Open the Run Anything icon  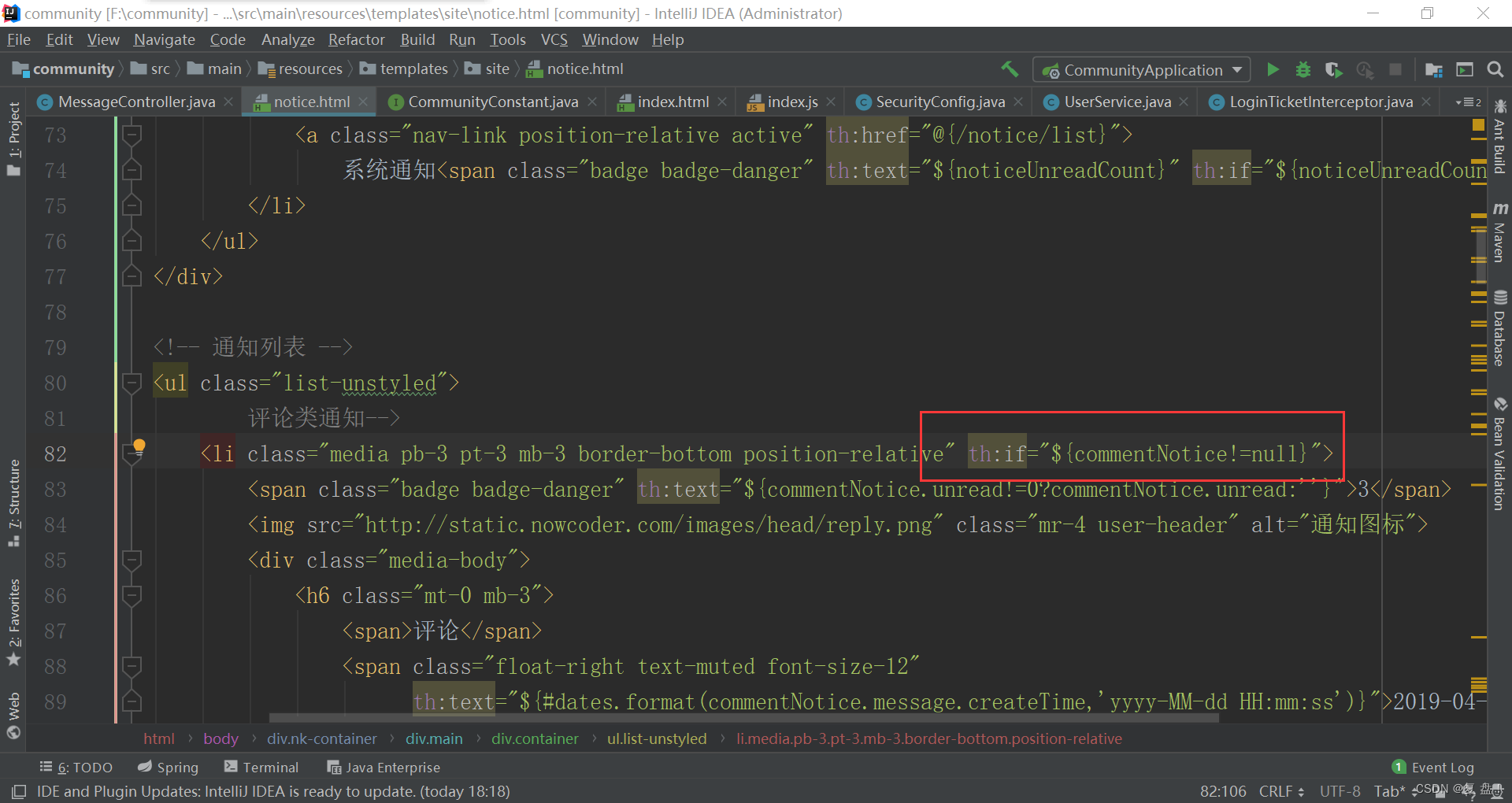(x=1465, y=69)
